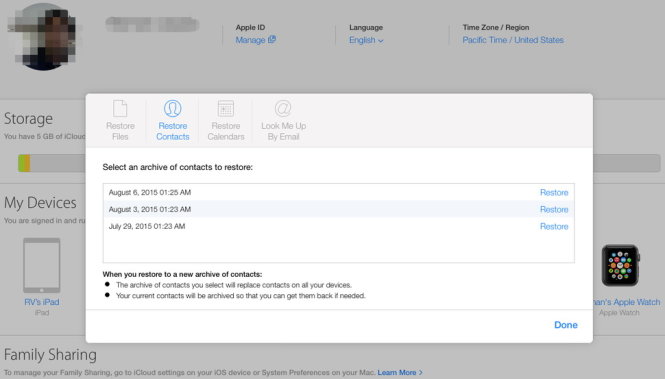
Task: Click the Apple Watch device image
Action: [620, 266]
